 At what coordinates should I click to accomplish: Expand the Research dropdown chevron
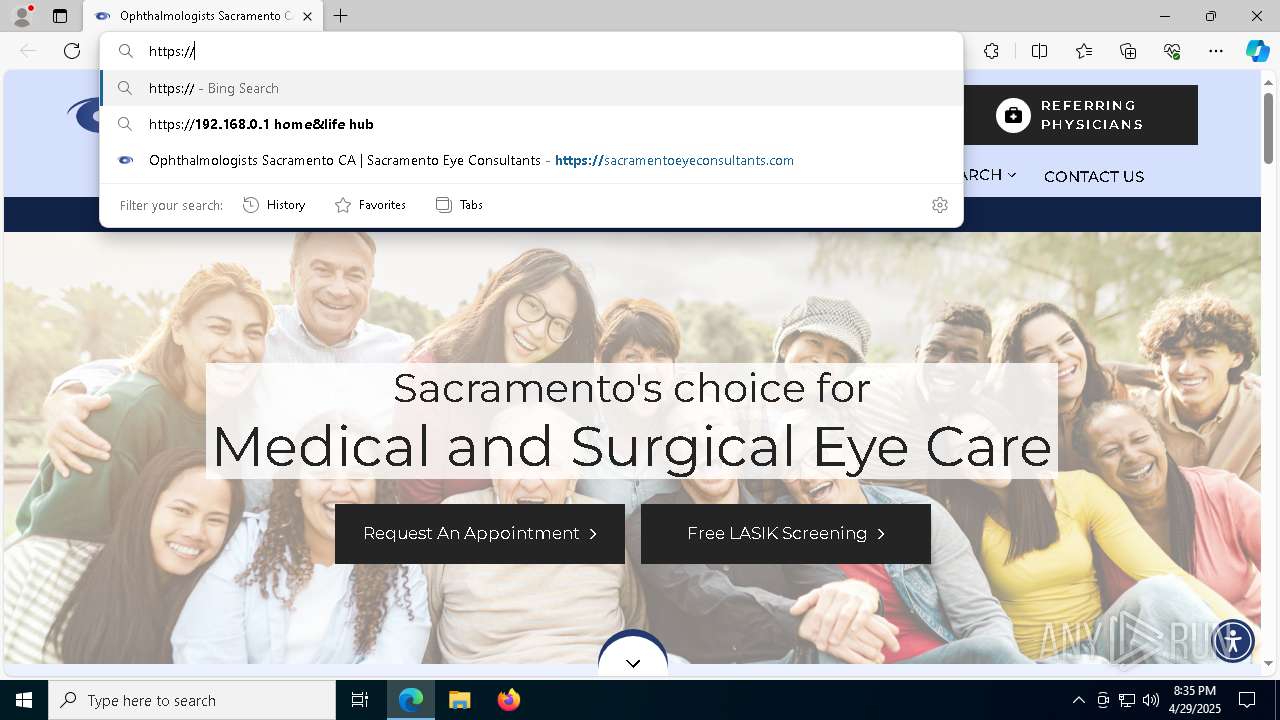(x=1012, y=175)
